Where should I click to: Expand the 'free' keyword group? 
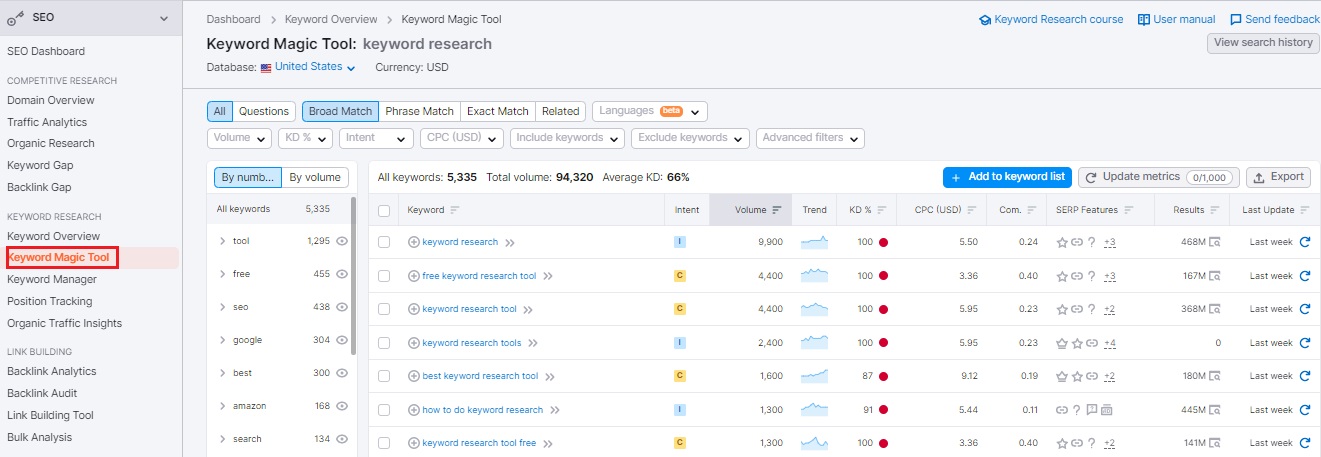tap(222, 274)
